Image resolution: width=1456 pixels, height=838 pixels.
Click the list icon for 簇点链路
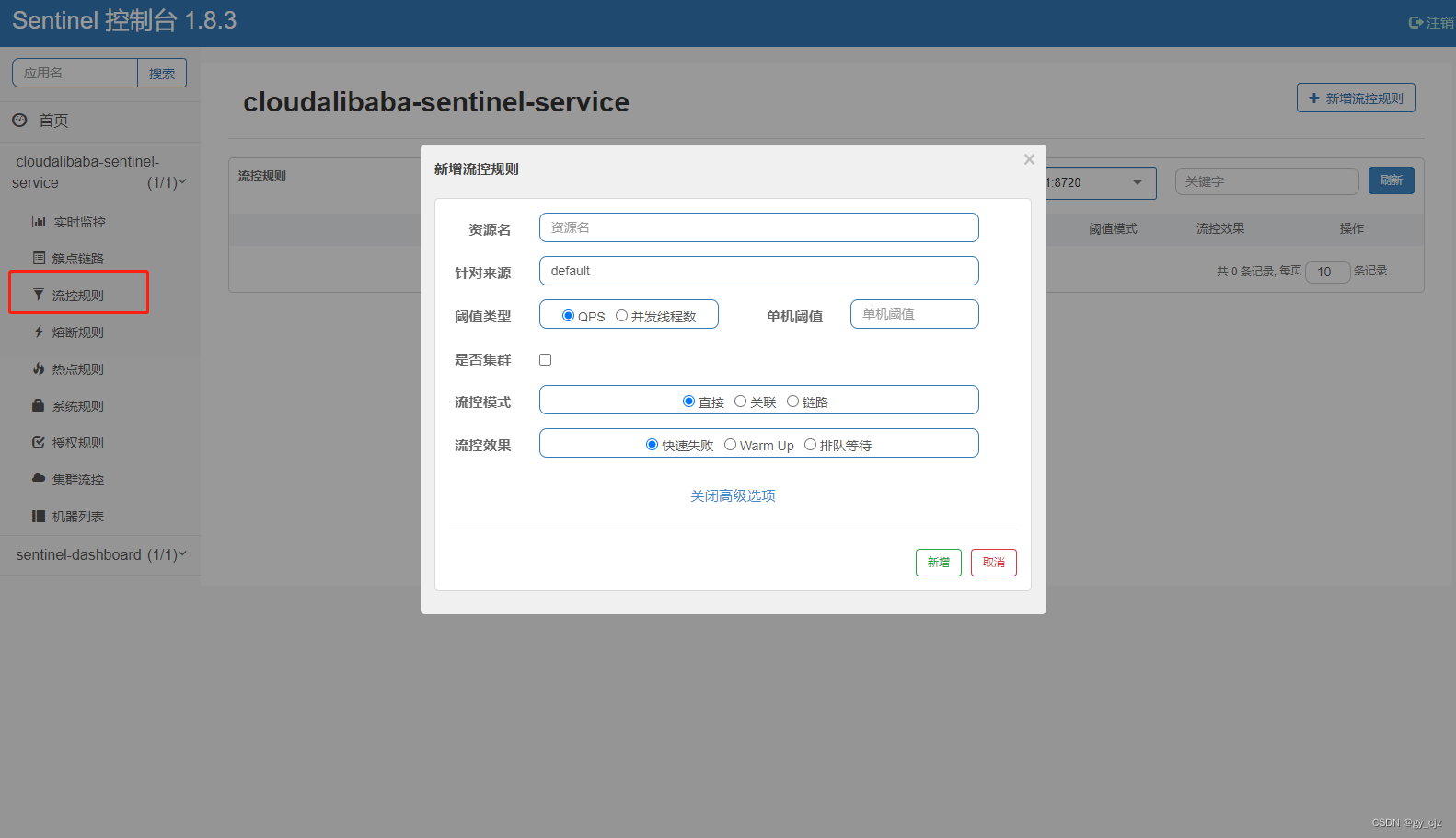(39, 258)
